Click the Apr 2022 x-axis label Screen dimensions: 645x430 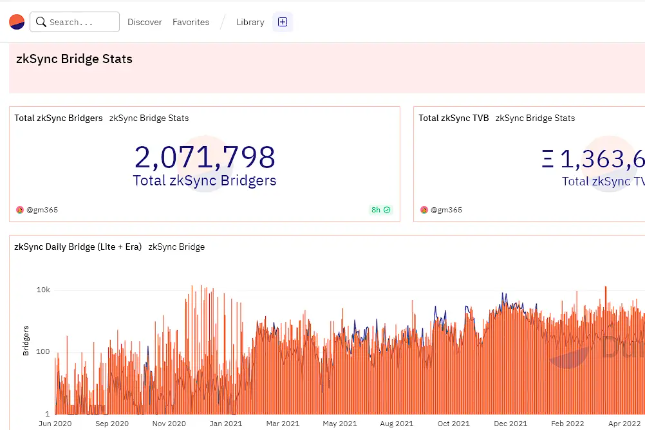coord(624,423)
